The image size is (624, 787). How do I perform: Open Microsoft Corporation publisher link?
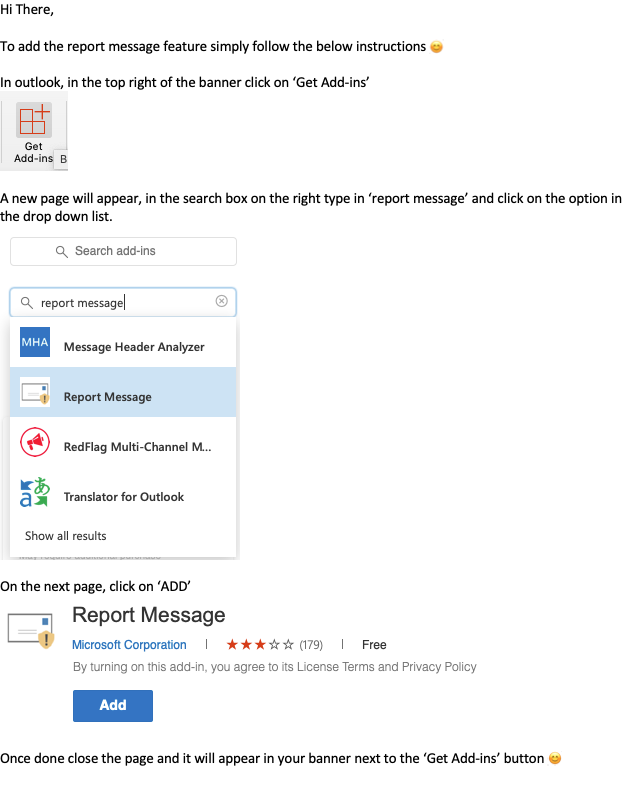(x=129, y=645)
